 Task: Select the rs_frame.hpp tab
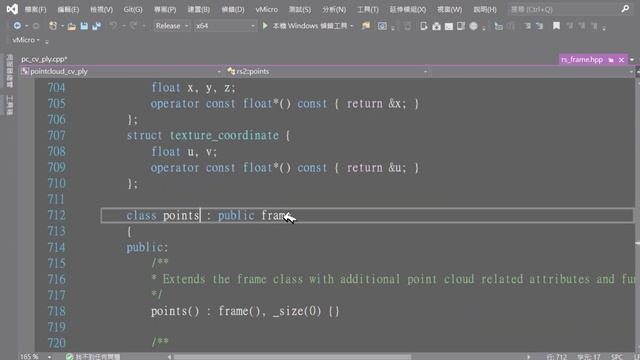(x=582, y=60)
